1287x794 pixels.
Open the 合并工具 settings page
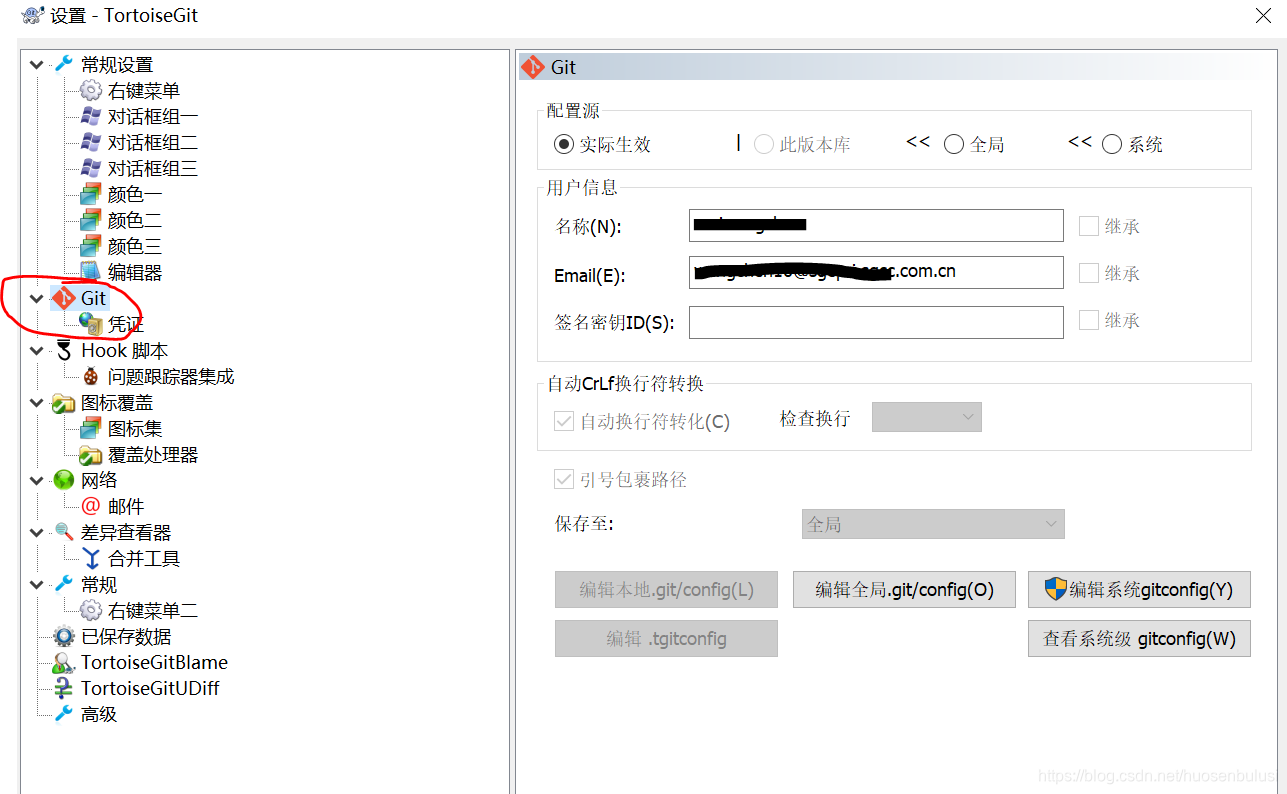[144, 559]
